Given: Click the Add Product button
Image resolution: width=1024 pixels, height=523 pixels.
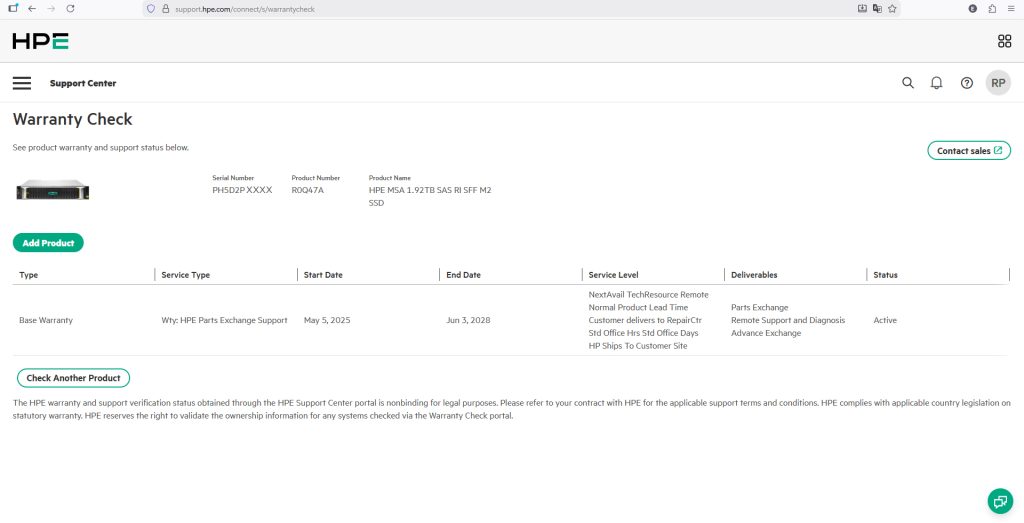Looking at the screenshot, I should [48, 243].
